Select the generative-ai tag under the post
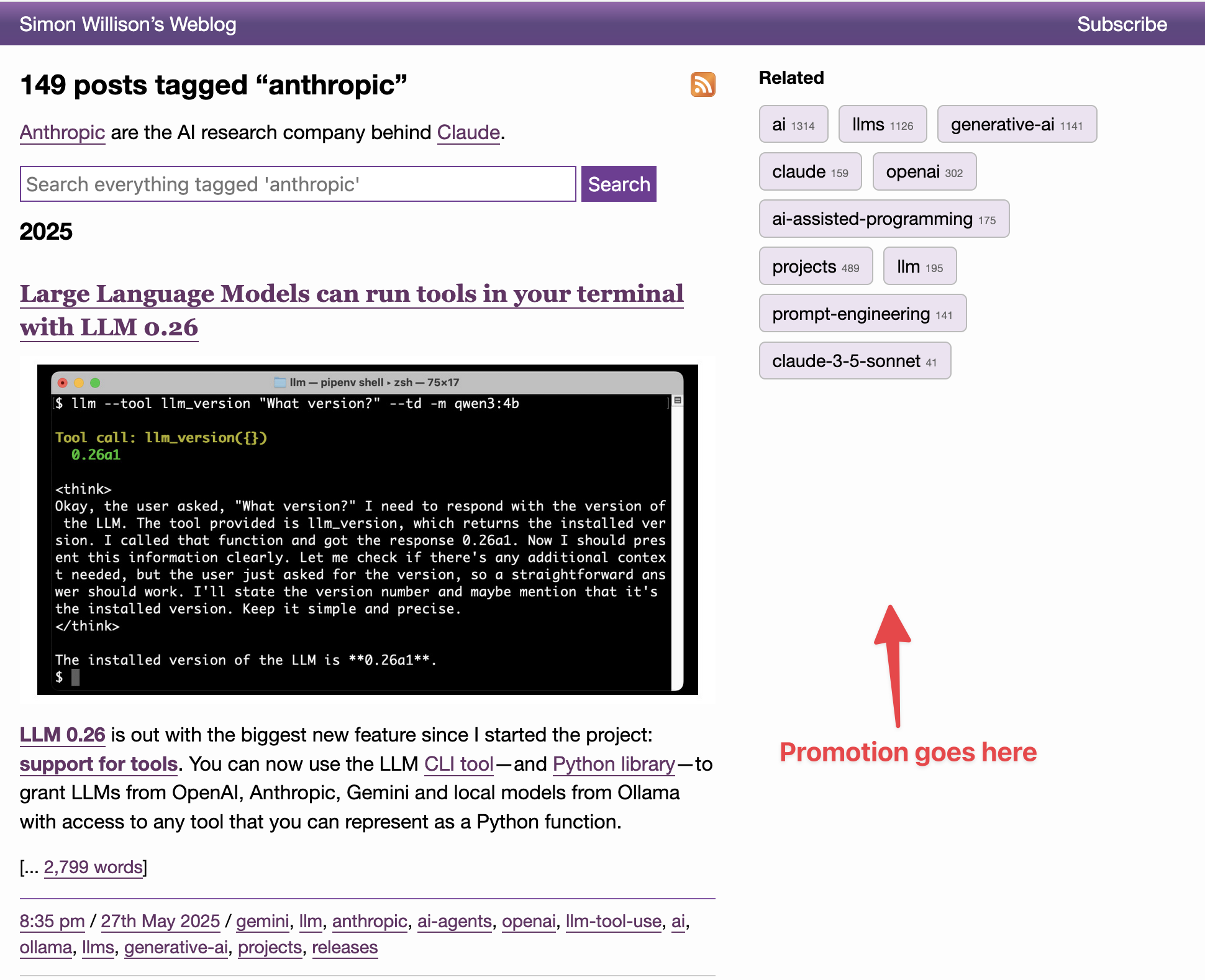This screenshot has height=980, width=1205. (x=176, y=947)
